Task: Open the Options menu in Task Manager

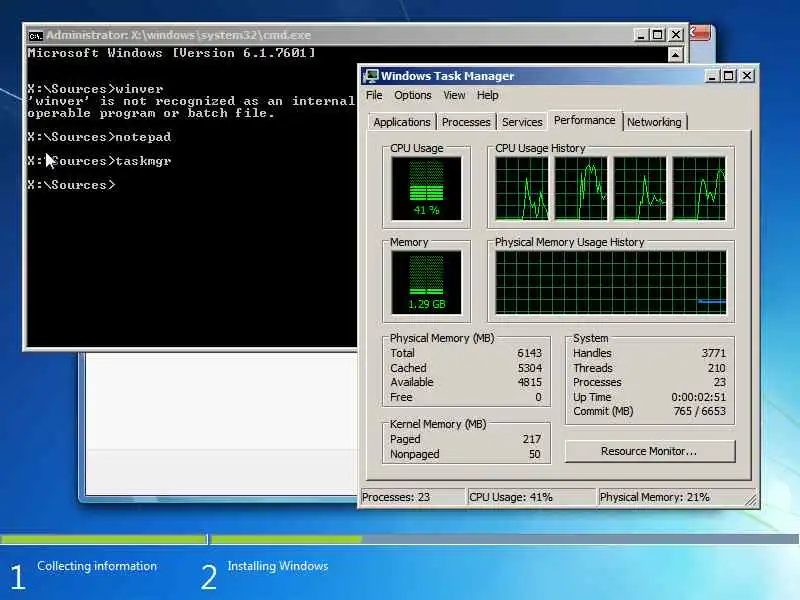Action: tap(412, 95)
